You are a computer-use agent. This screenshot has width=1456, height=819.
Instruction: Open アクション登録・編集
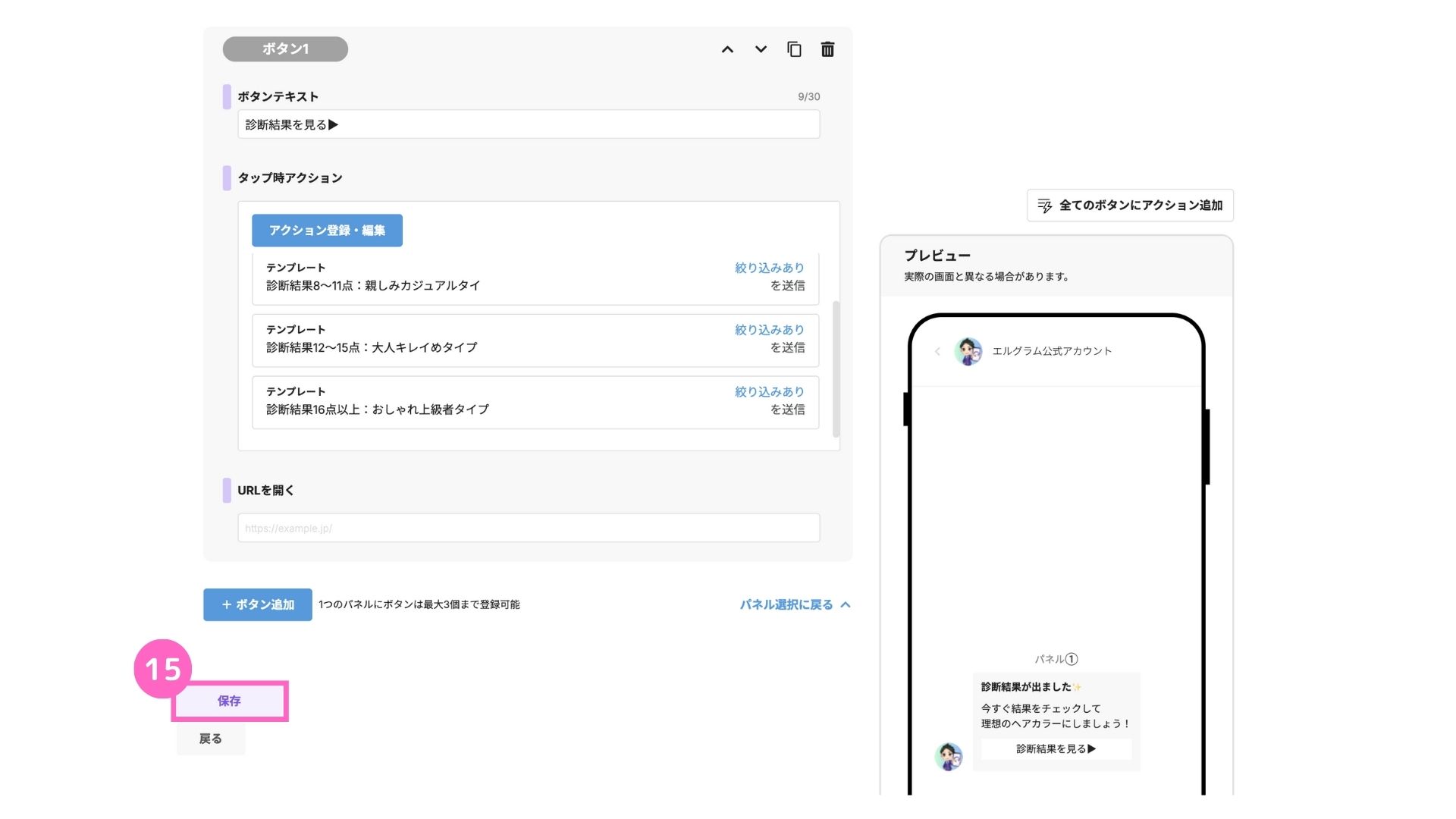[327, 231]
